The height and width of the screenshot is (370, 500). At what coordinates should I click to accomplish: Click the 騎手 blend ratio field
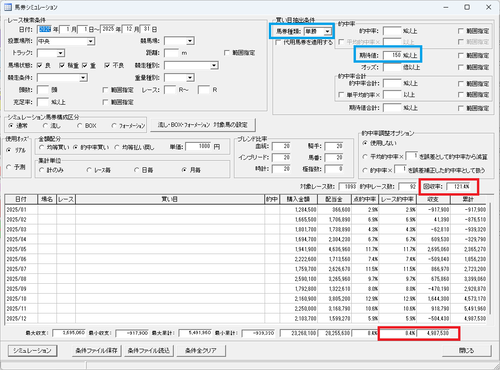tap(334, 146)
